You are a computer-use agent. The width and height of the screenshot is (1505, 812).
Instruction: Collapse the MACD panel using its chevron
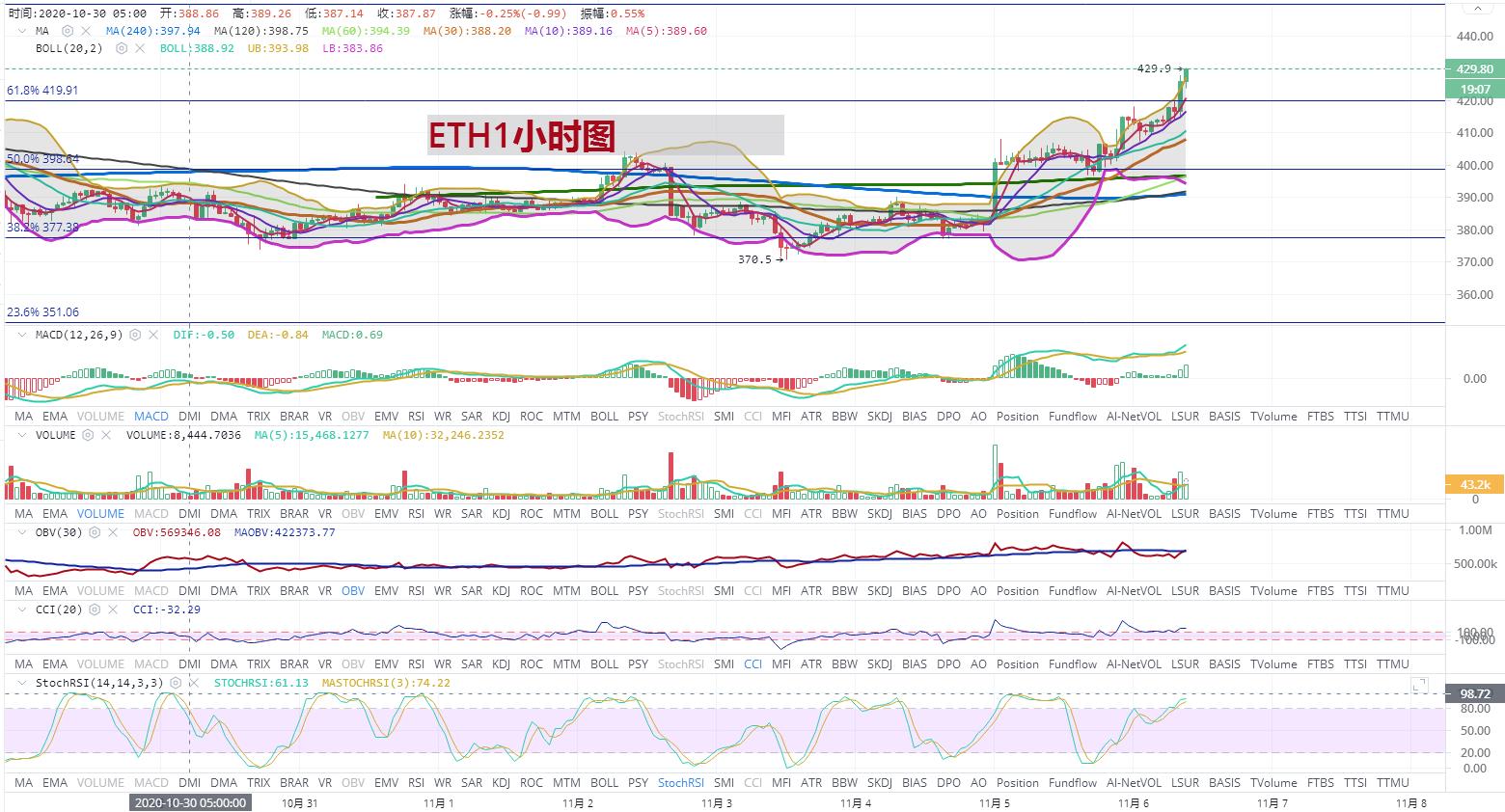[22, 335]
